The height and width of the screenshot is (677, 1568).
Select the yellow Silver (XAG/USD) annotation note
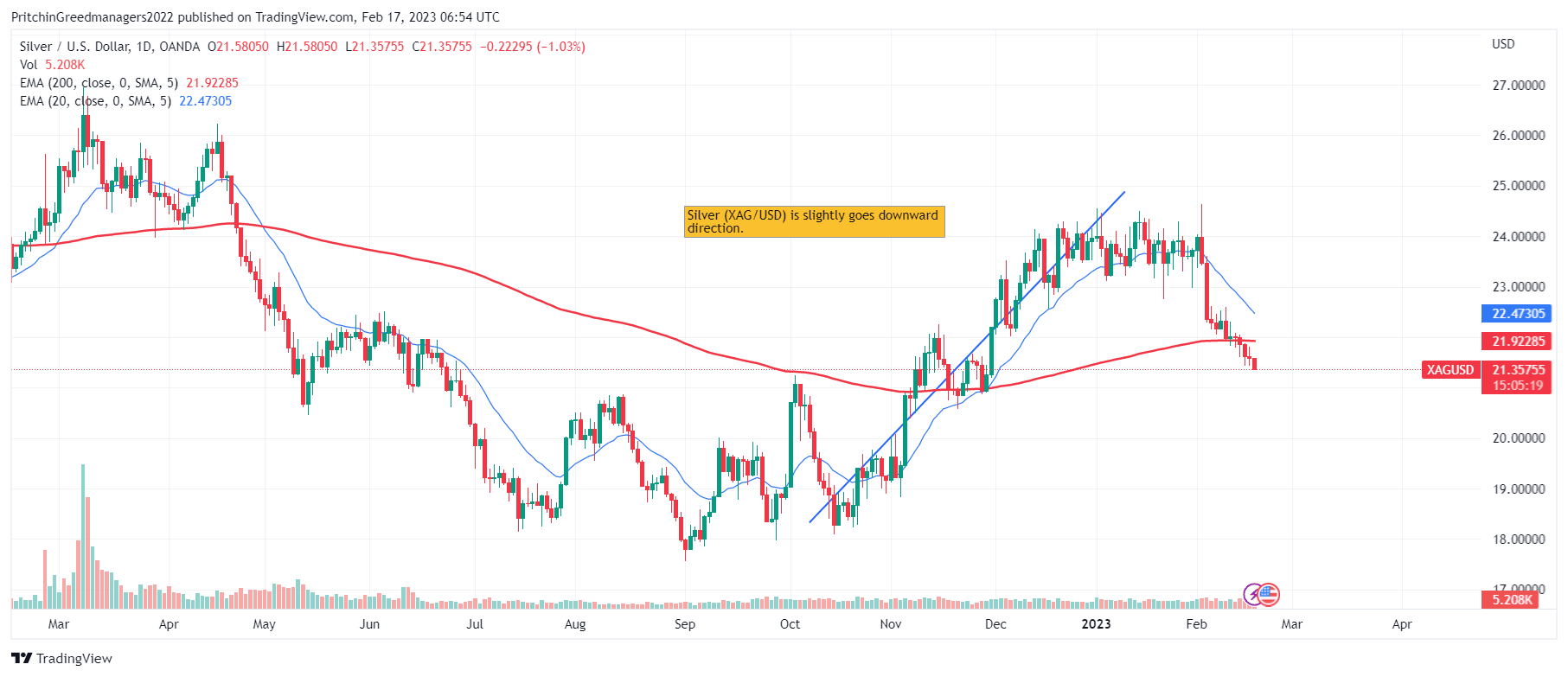[814, 221]
